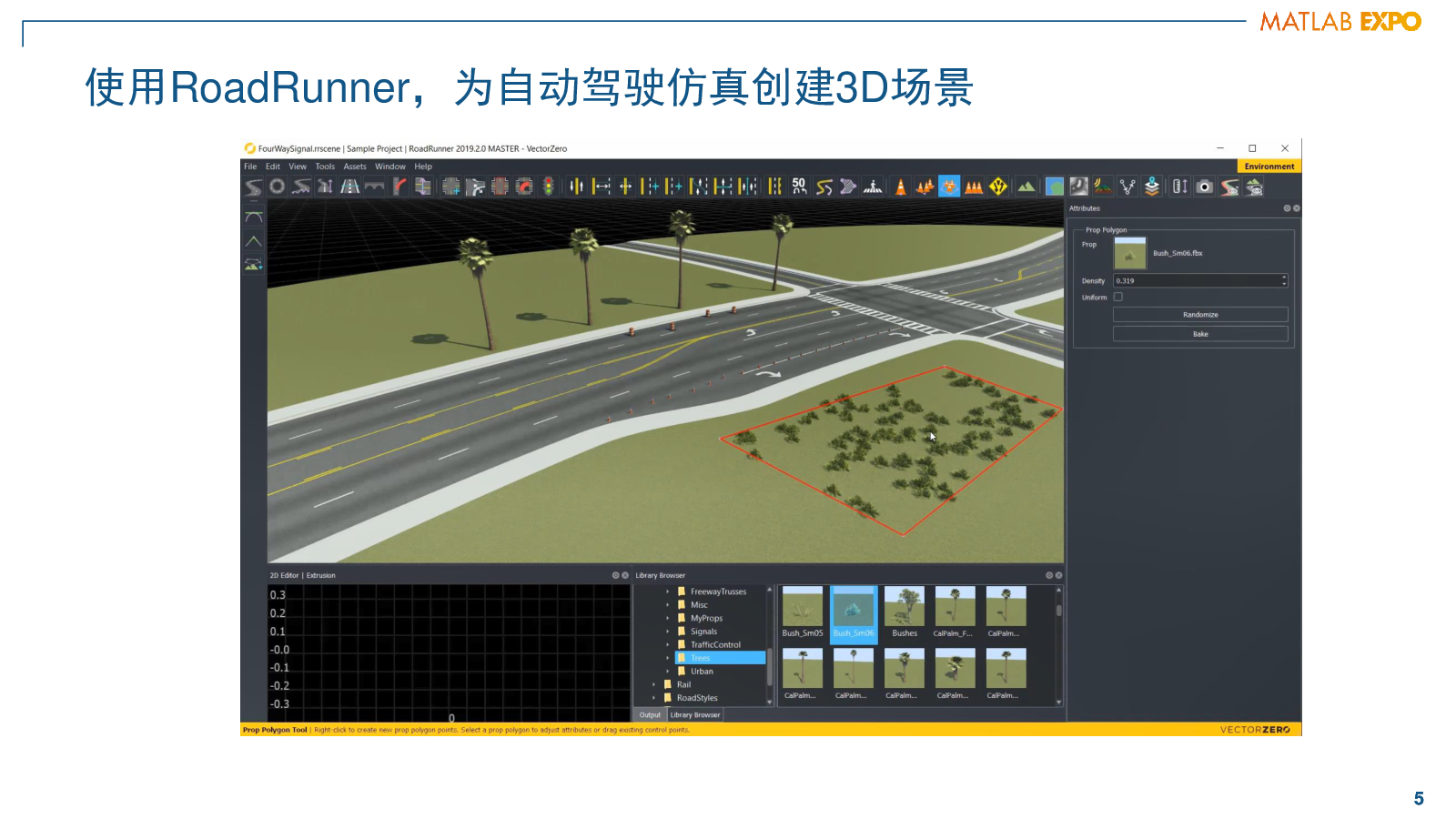Image resolution: width=1456 pixels, height=819 pixels.
Task: Pick the Lane Width tool icon
Action: point(601,187)
